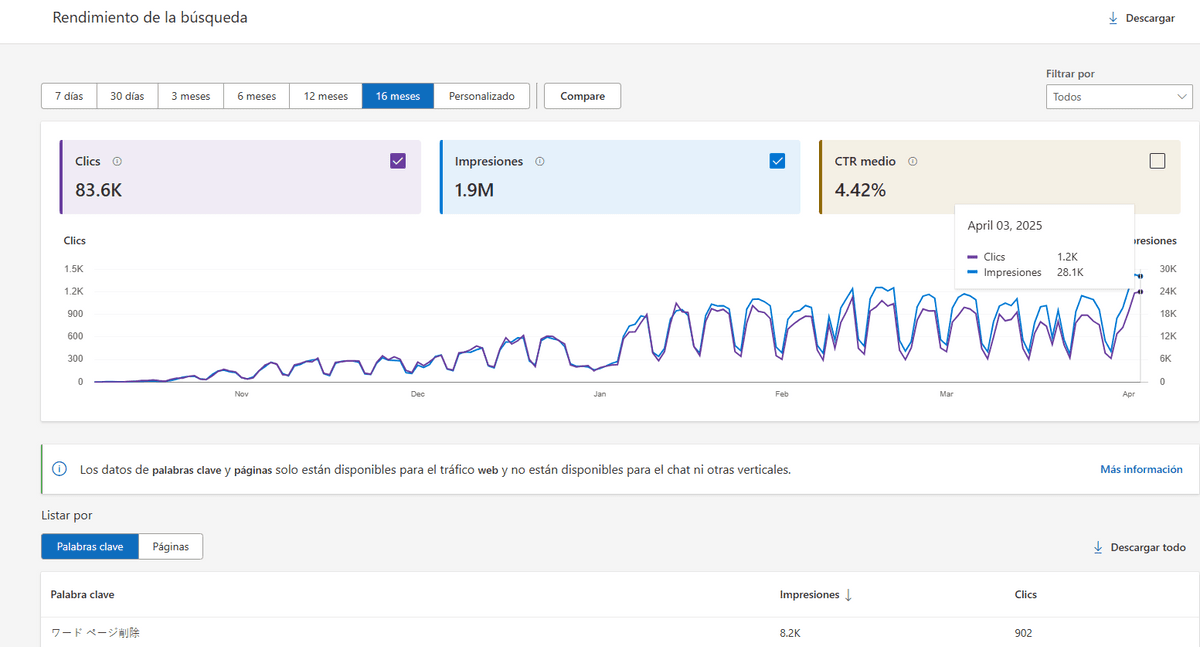1200x647 pixels.
Task: Select the 12 meses time range
Action: pos(326,96)
